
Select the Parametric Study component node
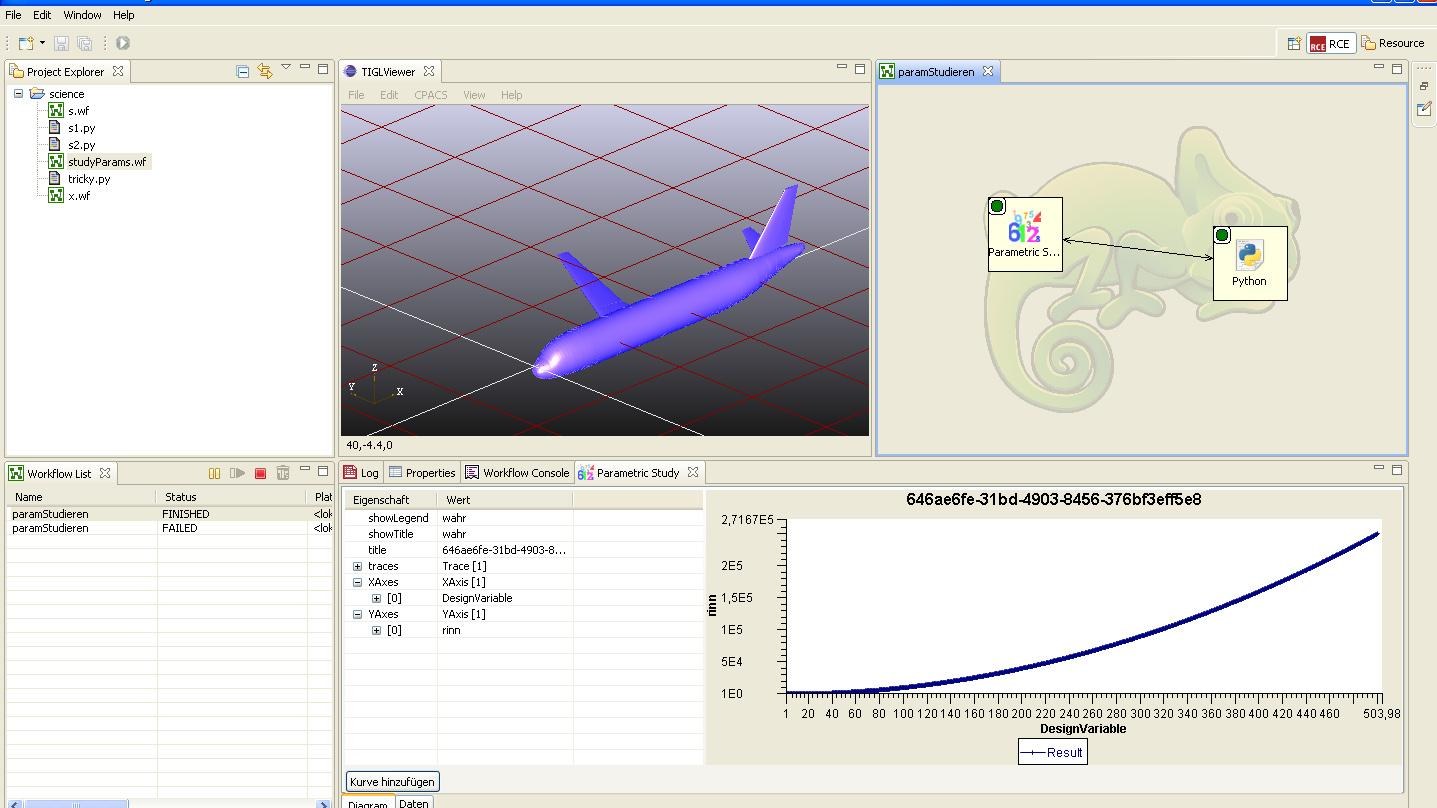[x=1024, y=235]
